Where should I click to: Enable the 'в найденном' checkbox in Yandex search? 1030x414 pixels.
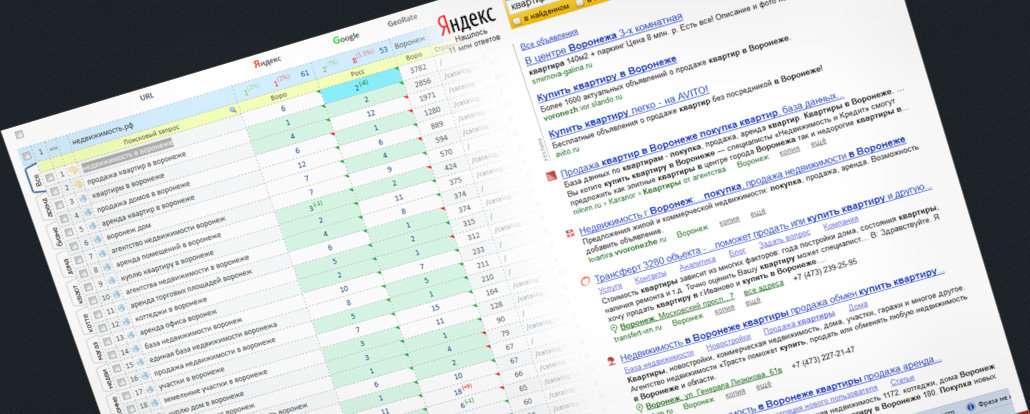click(517, 22)
